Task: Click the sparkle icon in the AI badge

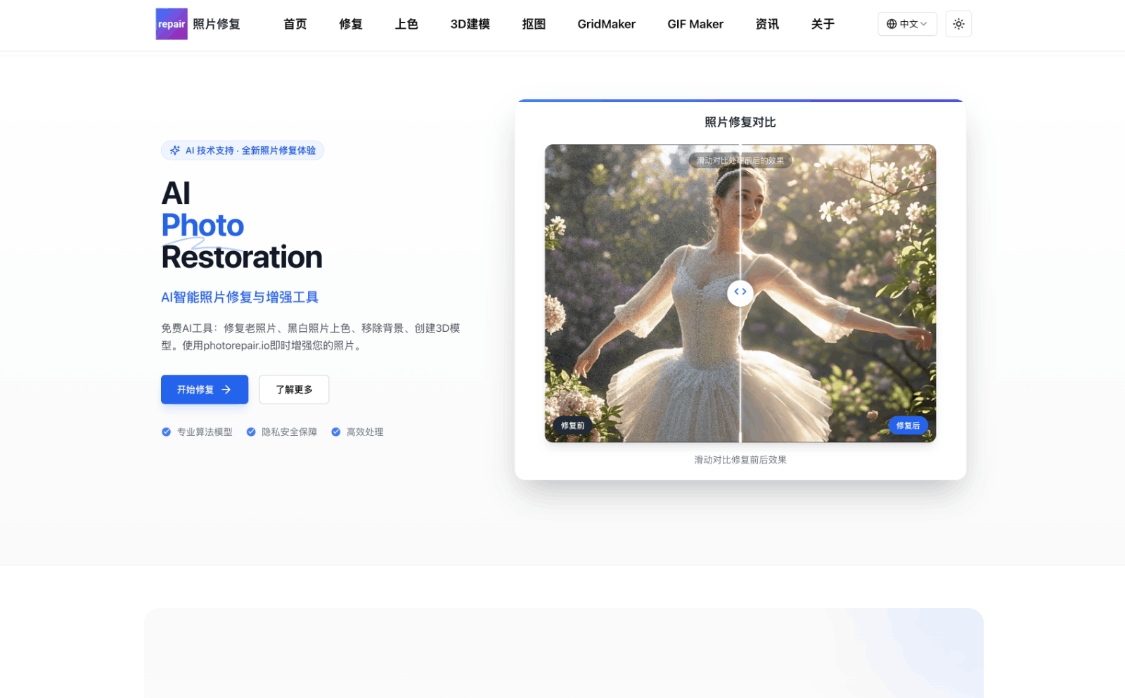Action: coord(174,150)
